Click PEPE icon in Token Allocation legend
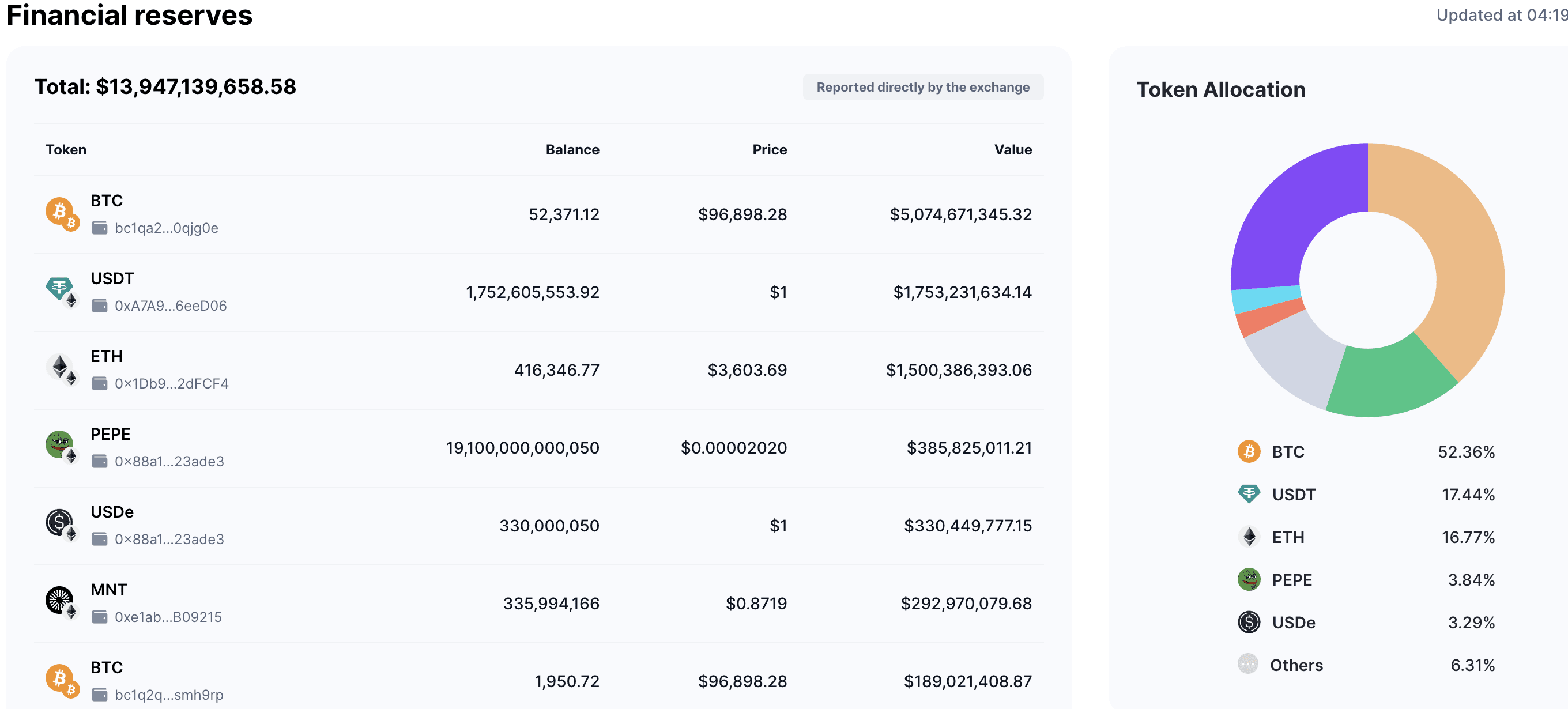1568x709 pixels. click(1249, 579)
